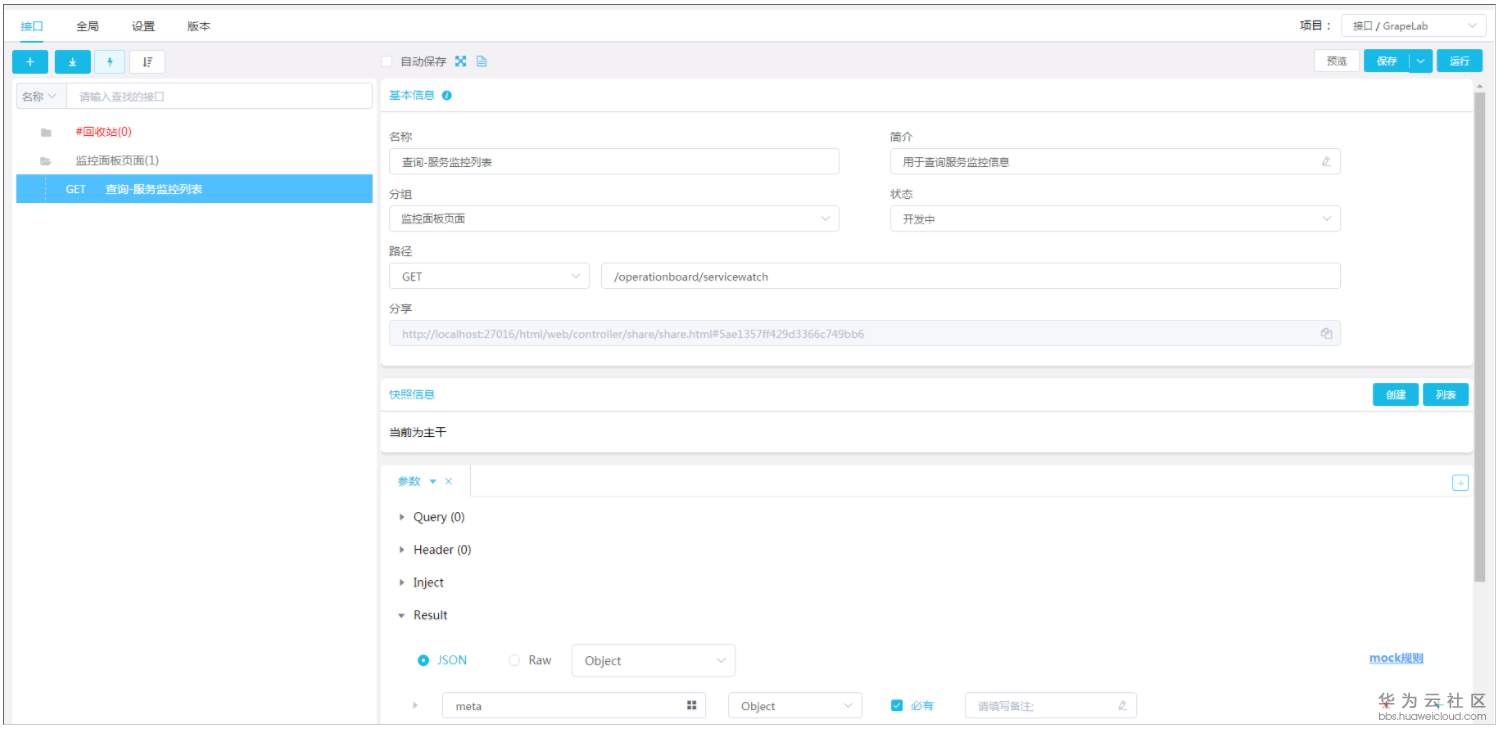Viewport: 1500px width, 731px height.
Task: Click the pencil icon in meta remark field
Action: 1122,706
